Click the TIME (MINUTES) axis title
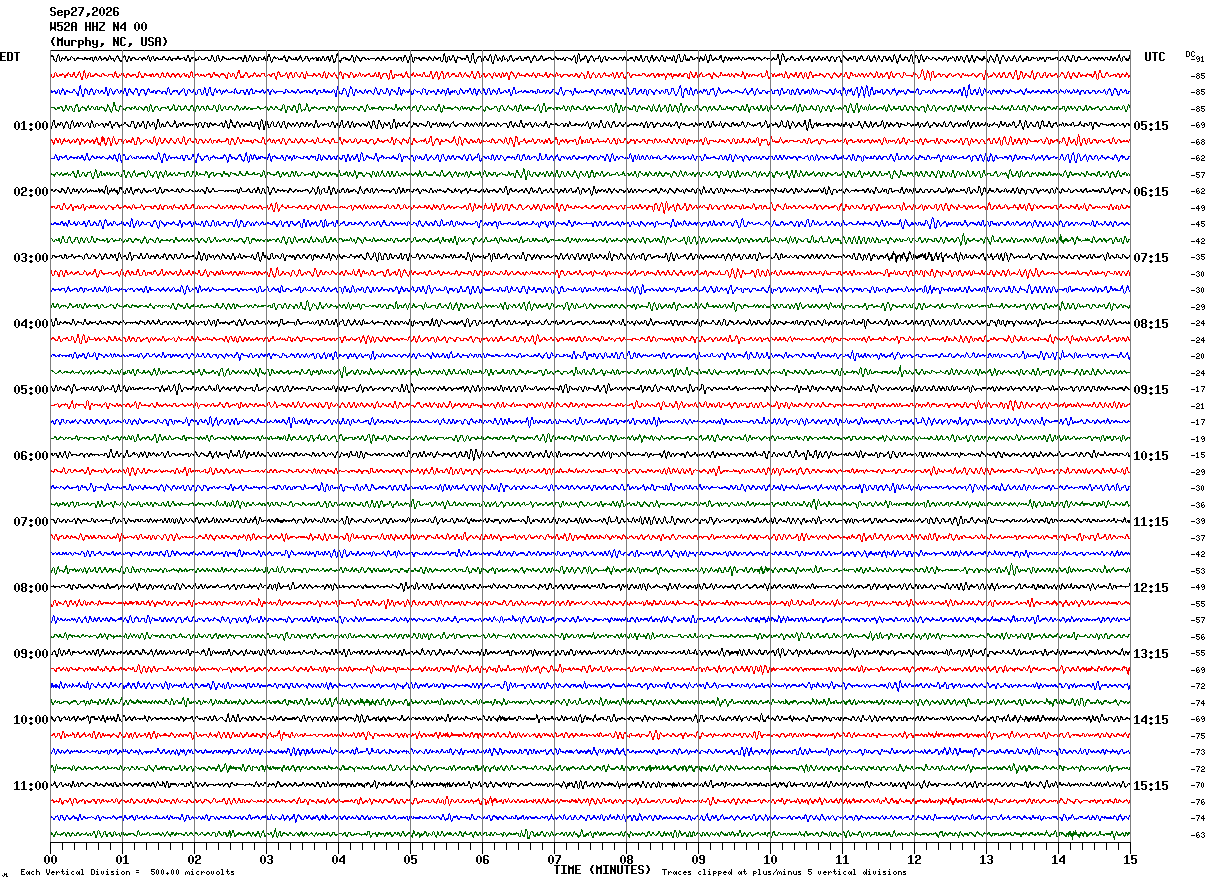This screenshot has width=1210, height=886. point(602,870)
